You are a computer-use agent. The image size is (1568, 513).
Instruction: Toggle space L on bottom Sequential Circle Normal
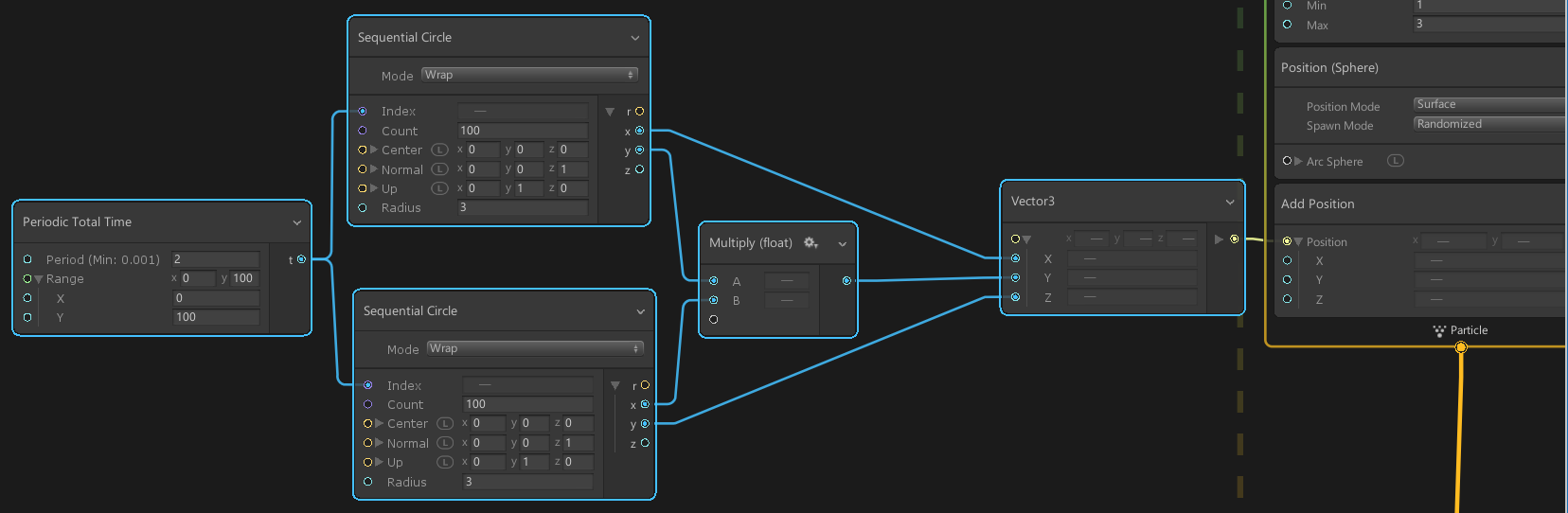[445, 443]
